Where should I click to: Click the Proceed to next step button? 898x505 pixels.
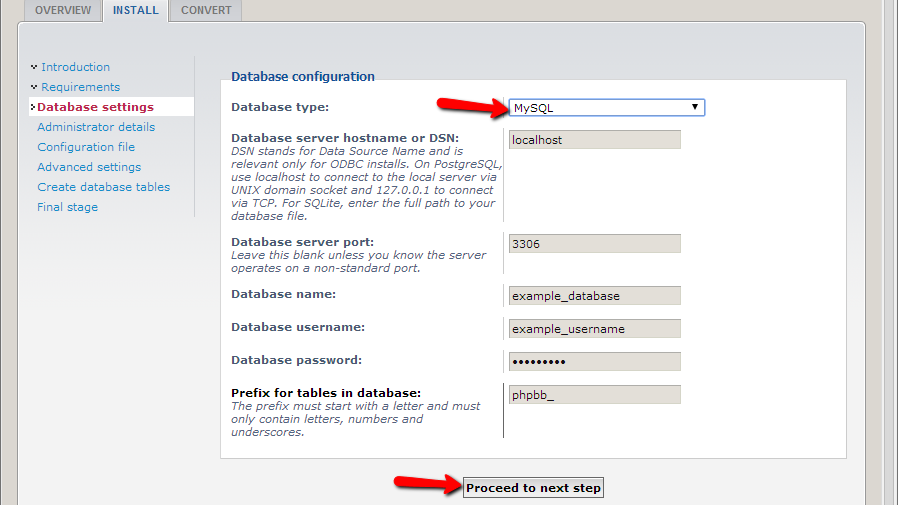[533, 488]
